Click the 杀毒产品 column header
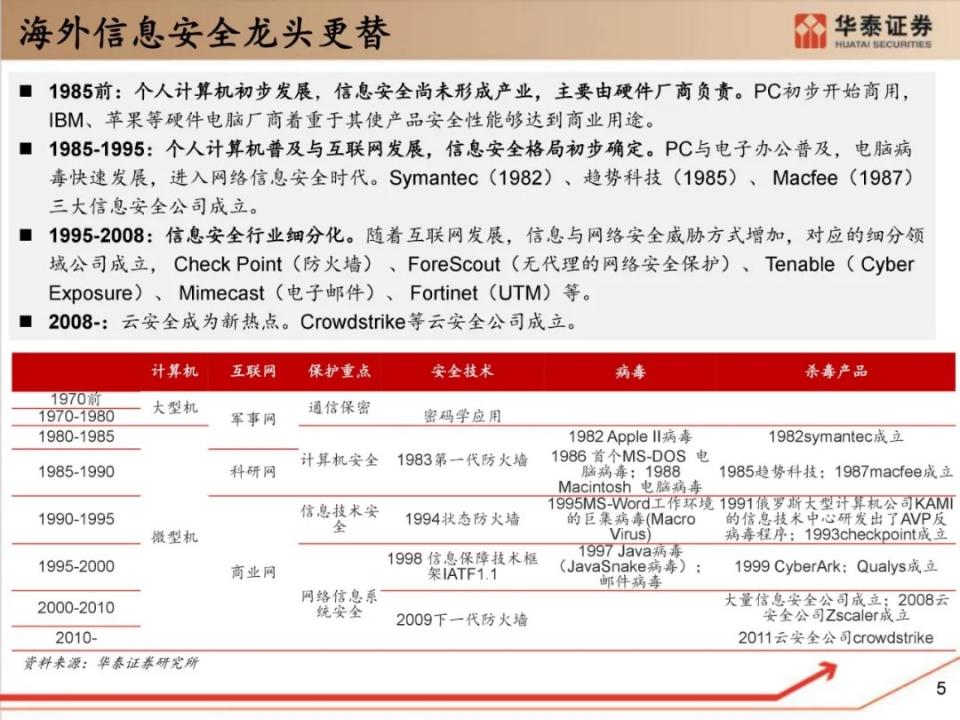960x720 pixels. (x=836, y=371)
